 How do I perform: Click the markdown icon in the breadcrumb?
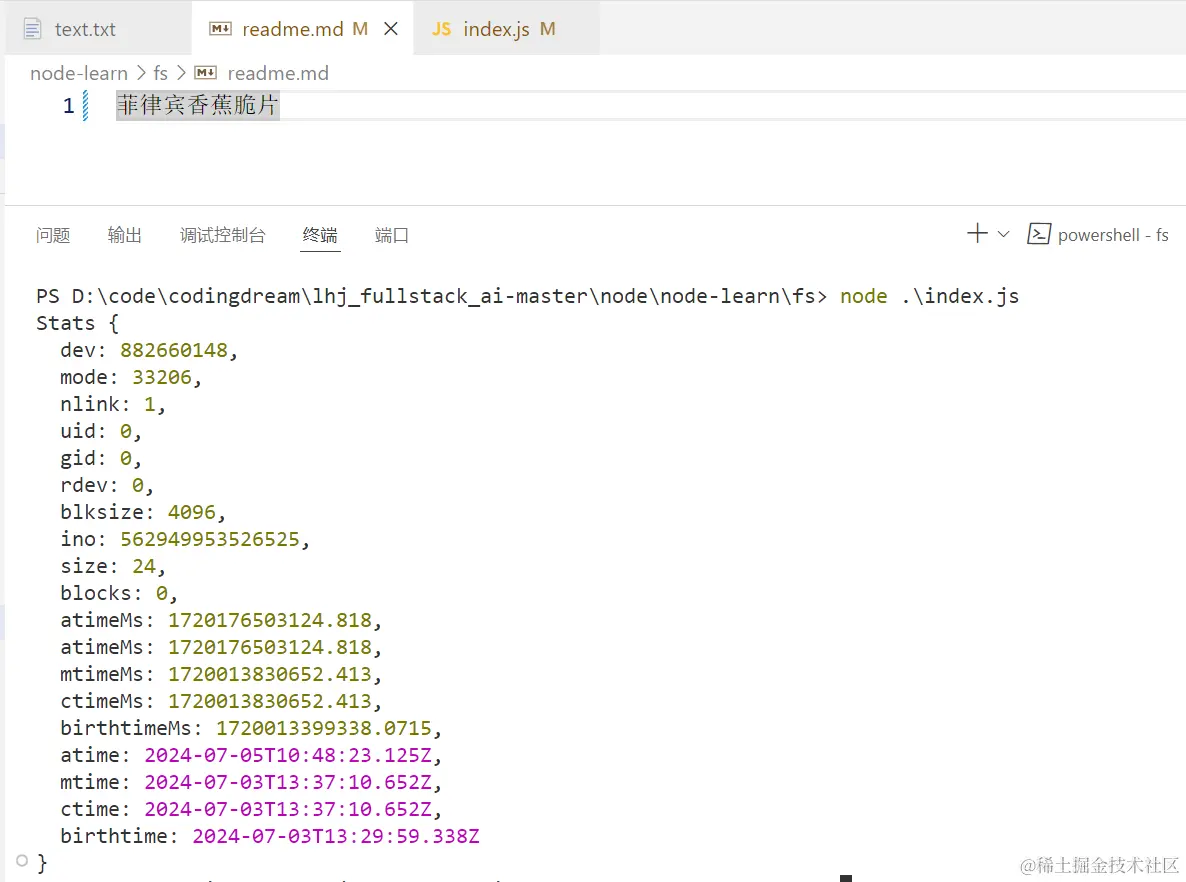(x=205, y=73)
